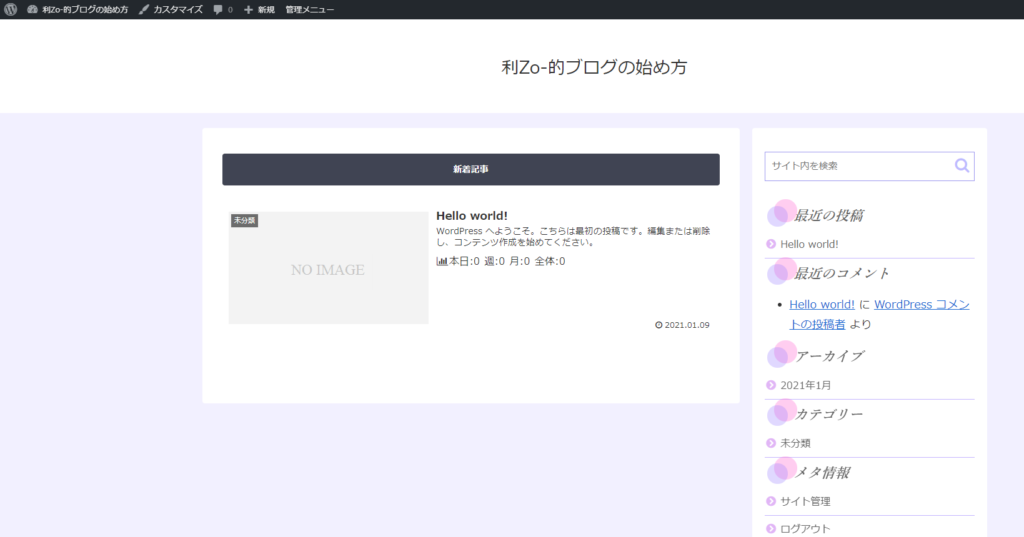
Task: Click the plus icon for new content
Action: click(248, 9)
